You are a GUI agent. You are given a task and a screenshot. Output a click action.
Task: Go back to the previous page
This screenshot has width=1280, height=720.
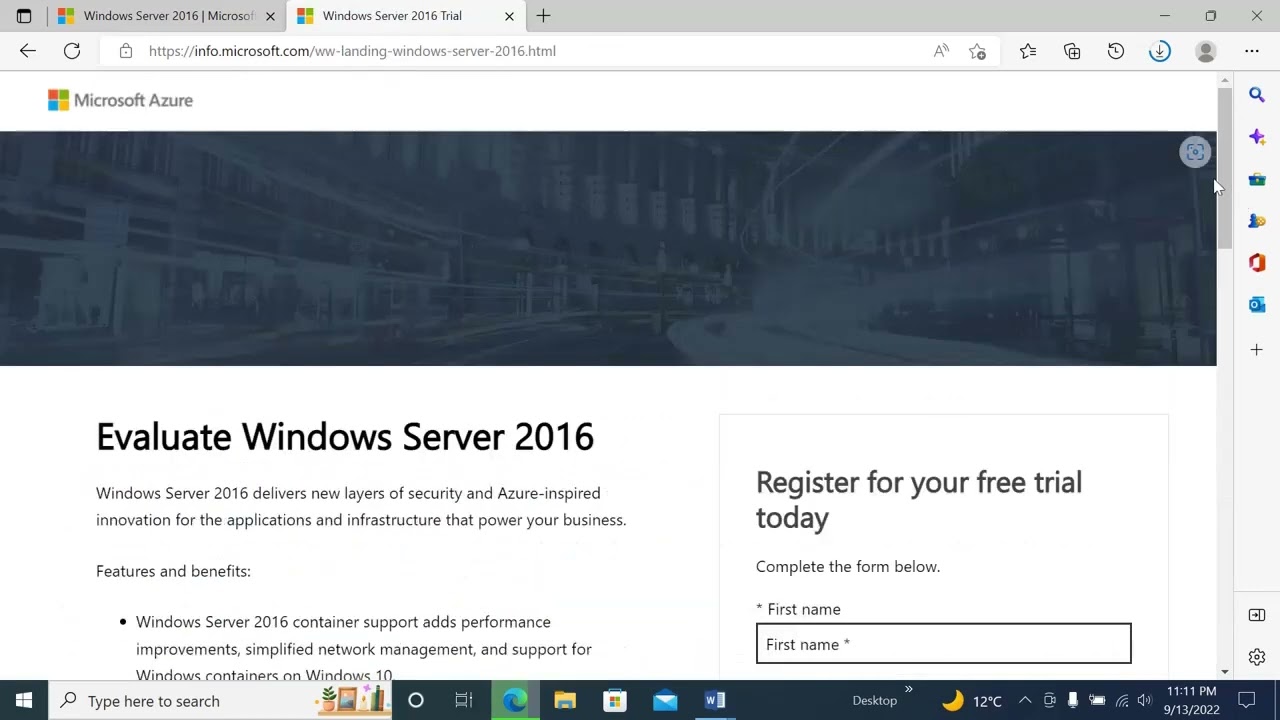27,51
